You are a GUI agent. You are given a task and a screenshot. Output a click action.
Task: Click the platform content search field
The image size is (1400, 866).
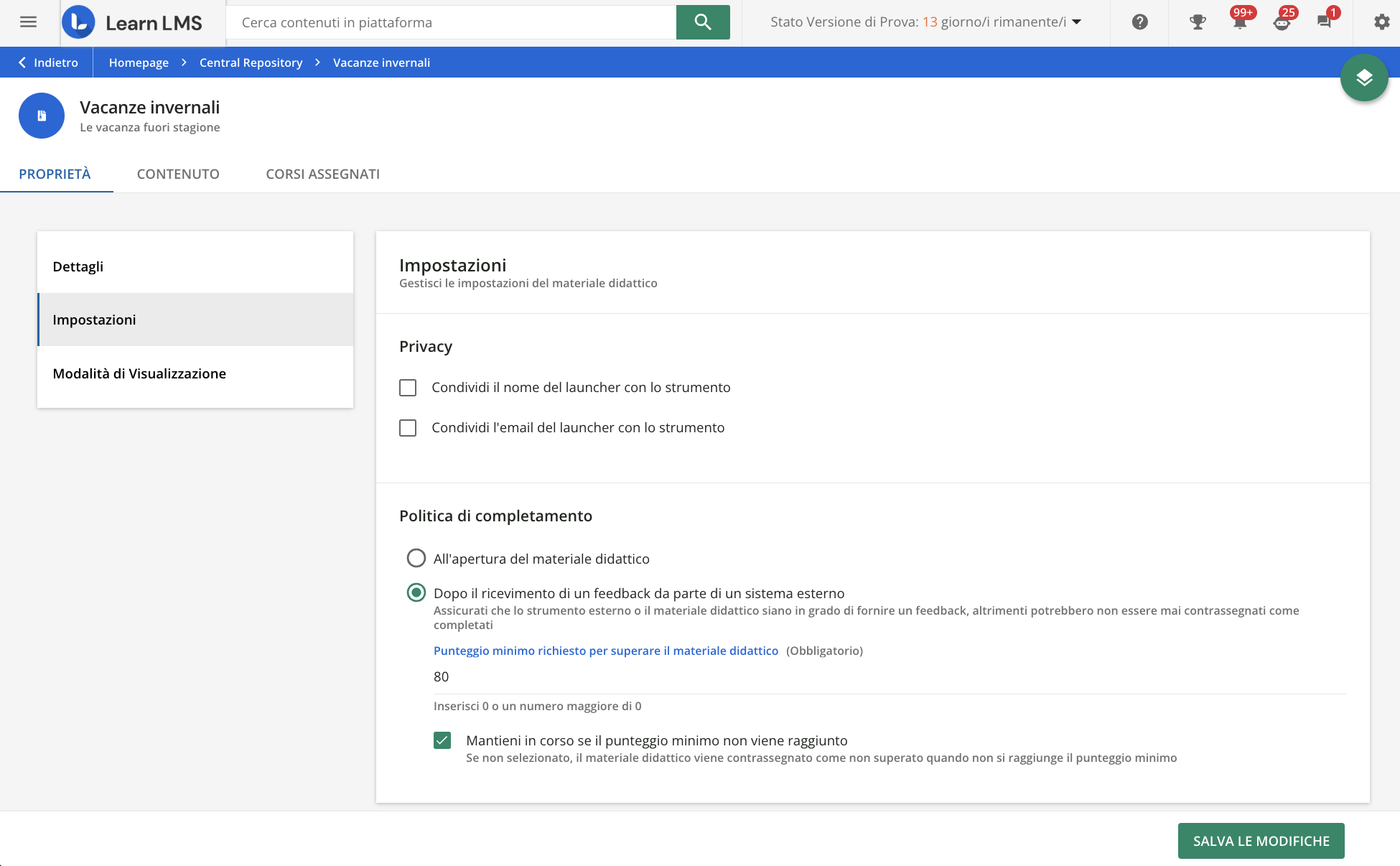point(452,22)
